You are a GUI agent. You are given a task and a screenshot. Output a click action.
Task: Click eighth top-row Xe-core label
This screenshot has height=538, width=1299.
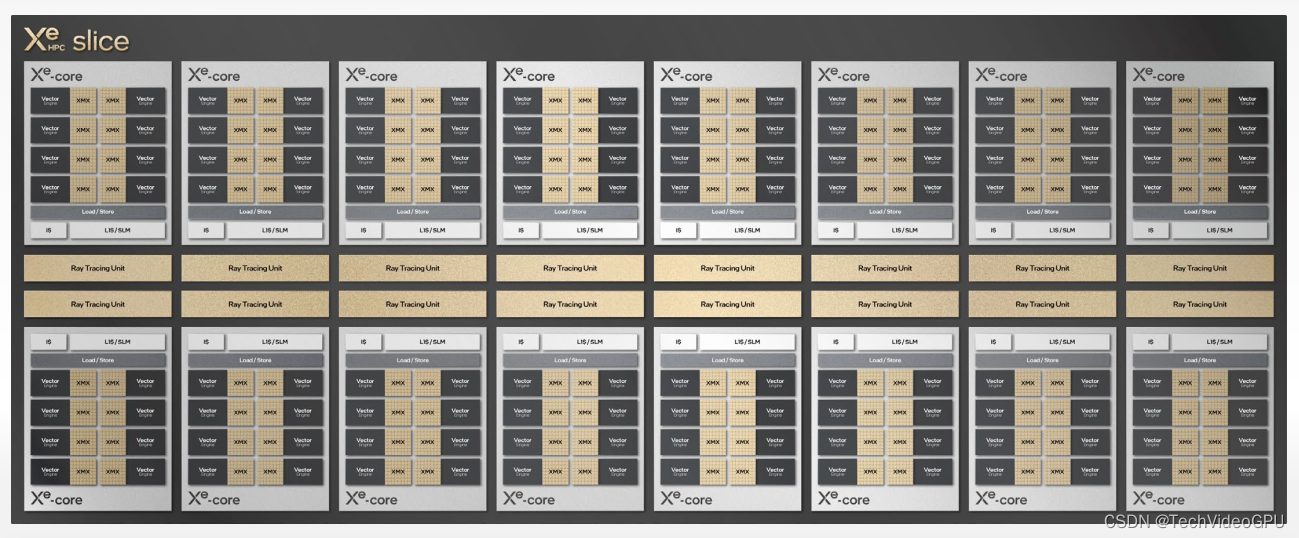pos(1159,75)
